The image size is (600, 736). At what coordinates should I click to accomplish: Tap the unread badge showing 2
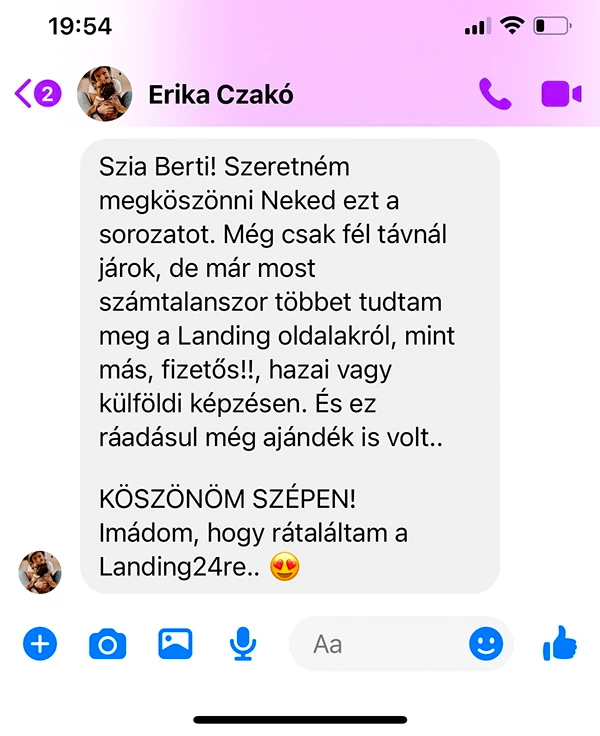[x=47, y=94]
